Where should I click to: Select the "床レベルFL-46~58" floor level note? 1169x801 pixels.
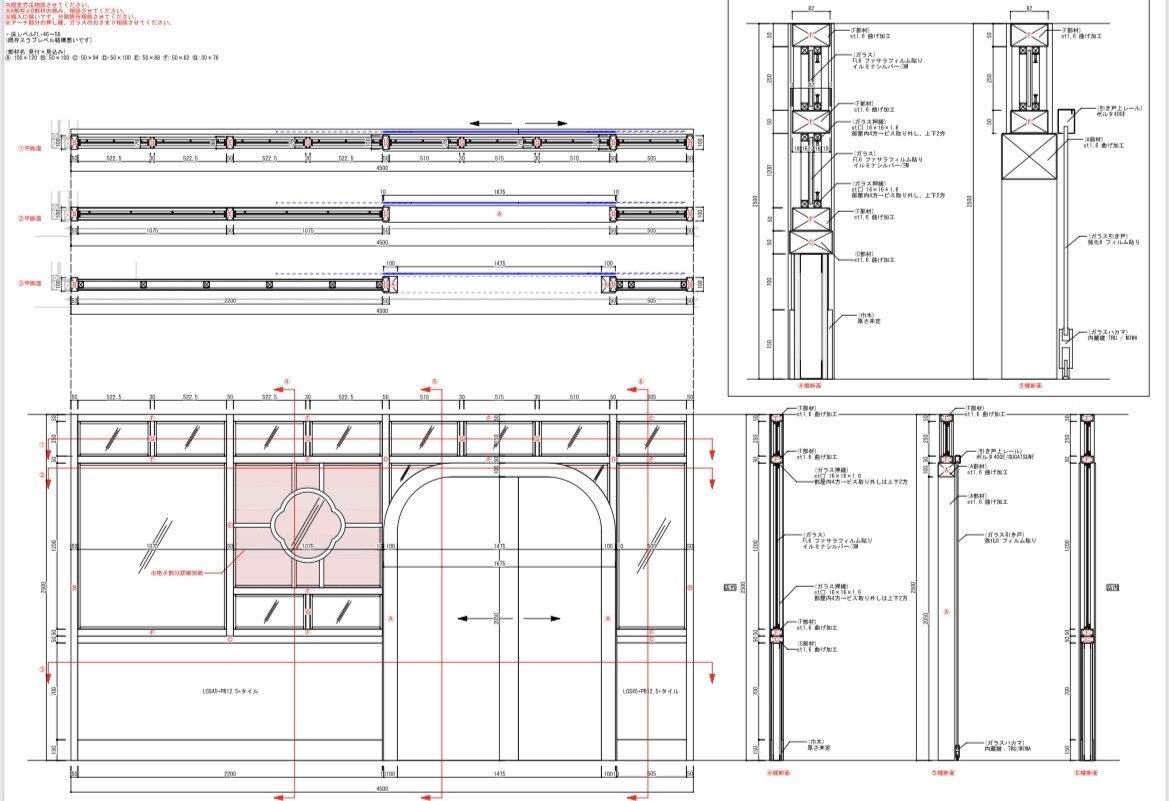(x=33, y=34)
